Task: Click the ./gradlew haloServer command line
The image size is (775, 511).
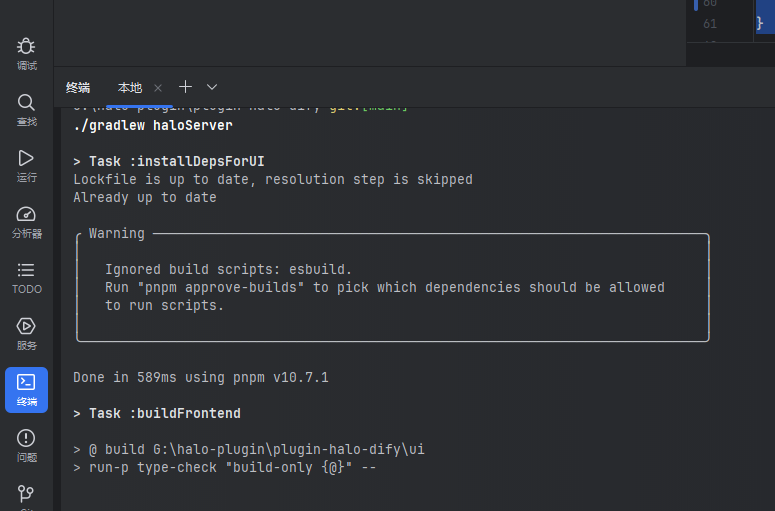Action: pyautogui.click(x=152, y=126)
